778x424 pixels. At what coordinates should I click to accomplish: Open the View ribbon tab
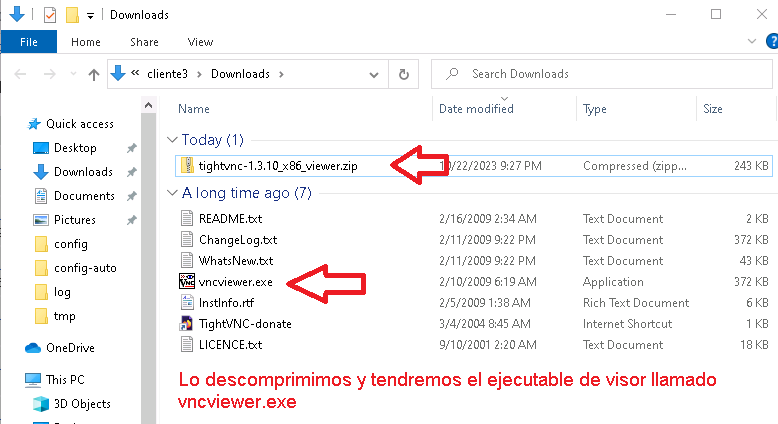(x=200, y=42)
